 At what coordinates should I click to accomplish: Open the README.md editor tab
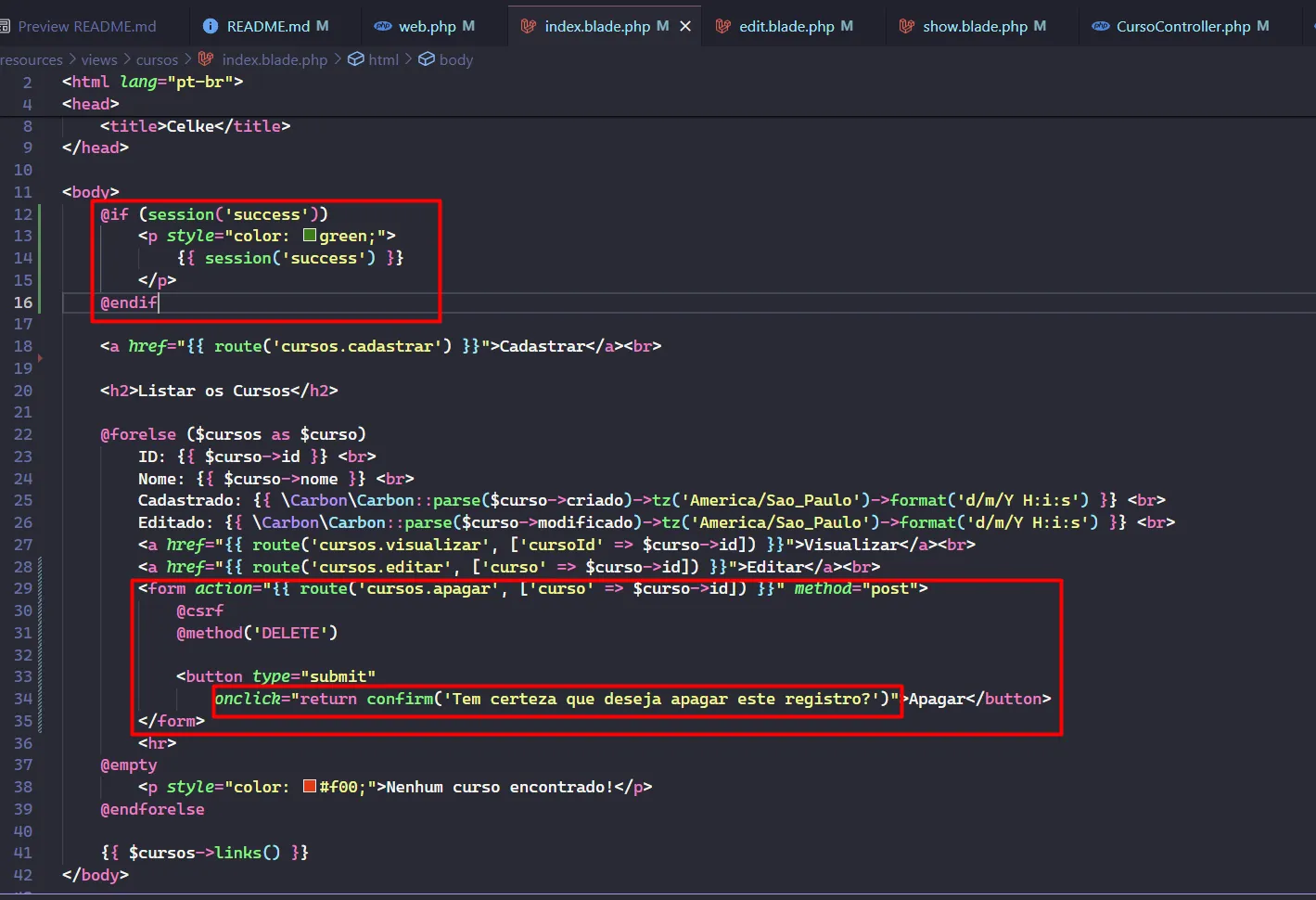(268, 26)
